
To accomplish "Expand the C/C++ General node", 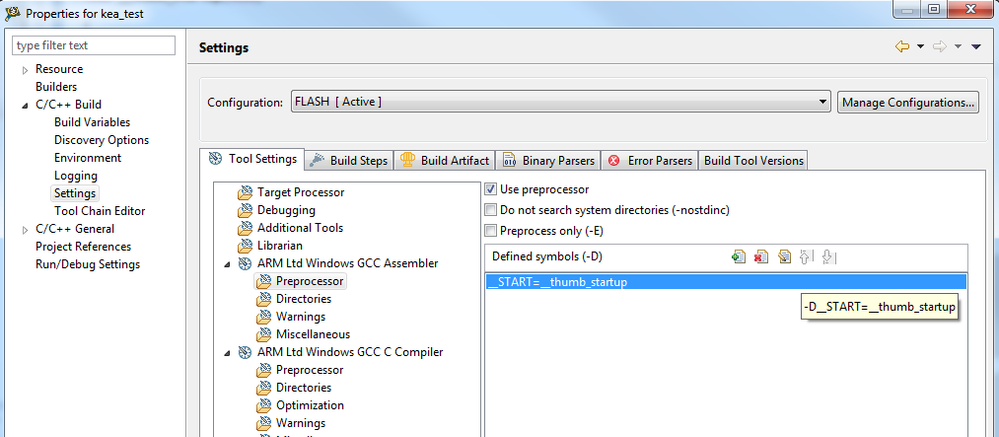I will [x=25, y=229].
